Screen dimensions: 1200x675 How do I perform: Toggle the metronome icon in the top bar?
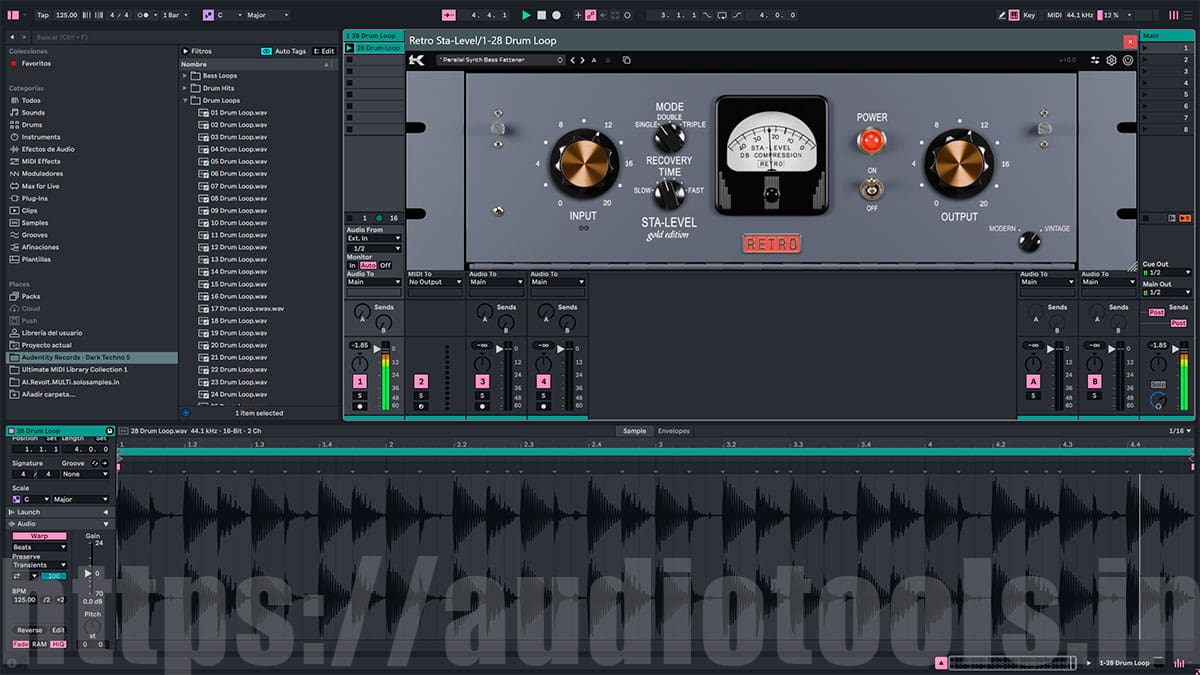[145, 15]
